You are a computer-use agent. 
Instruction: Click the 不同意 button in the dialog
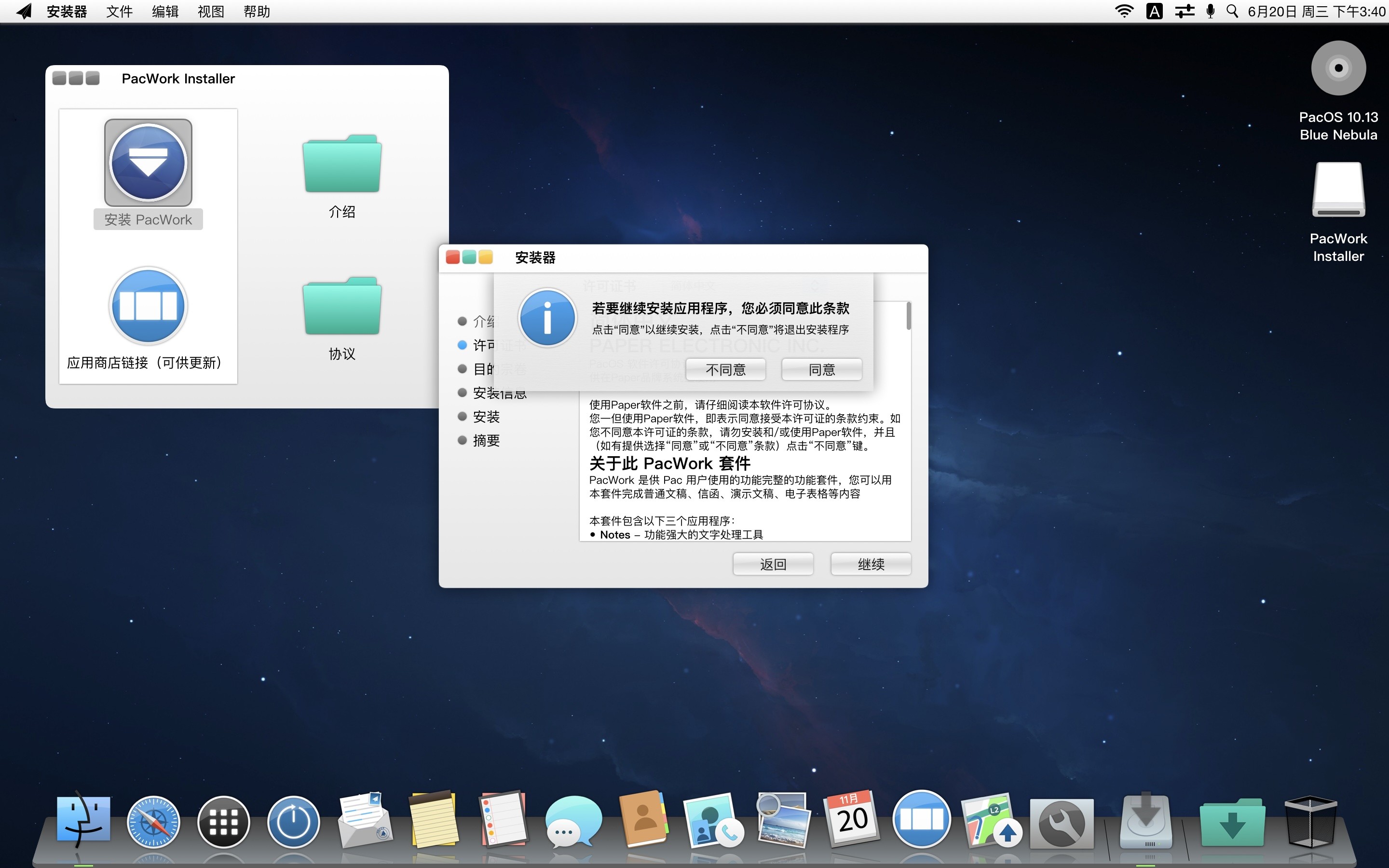coord(725,370)
